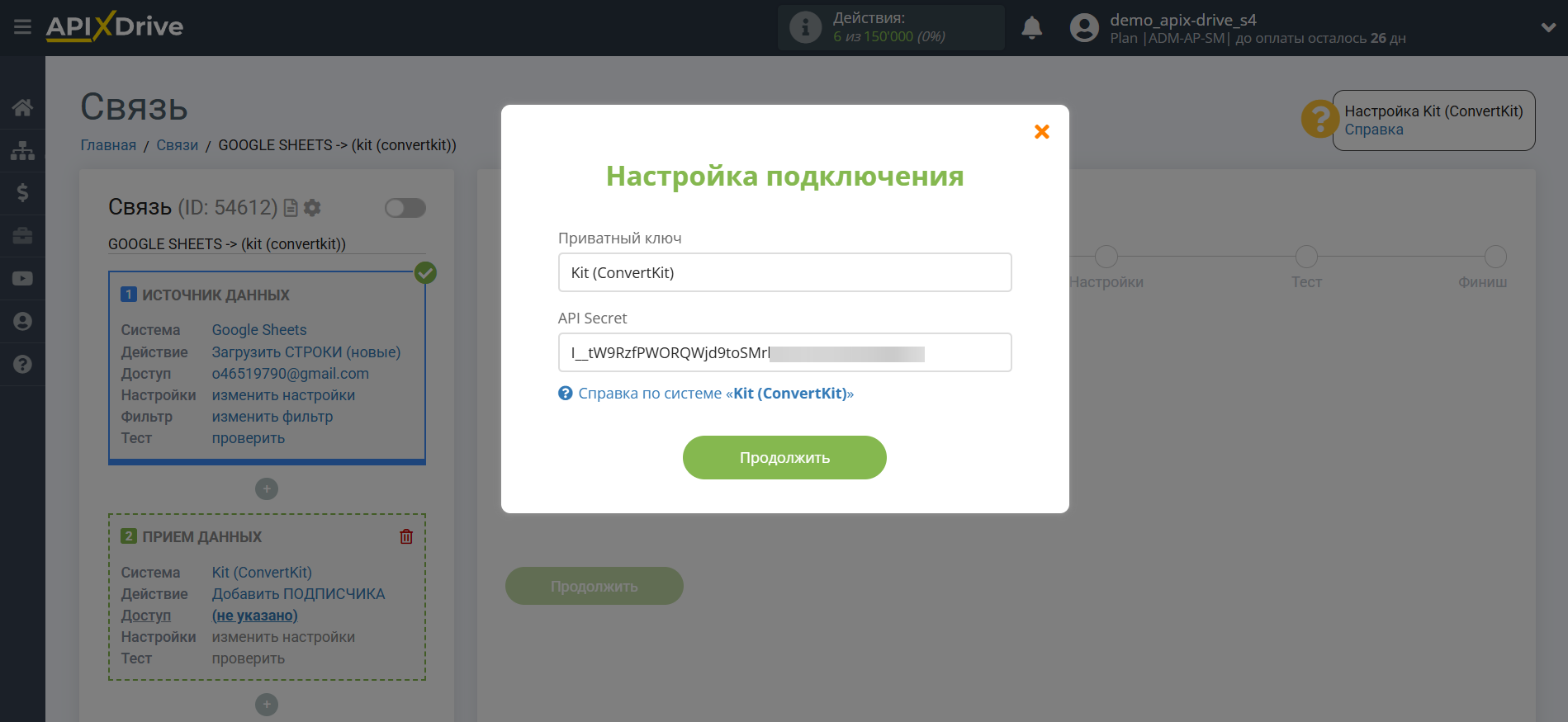The height and width of the screenshot is (722, 1568).
Task: Add a step between source and receiver
Action: tap(267, 489)
